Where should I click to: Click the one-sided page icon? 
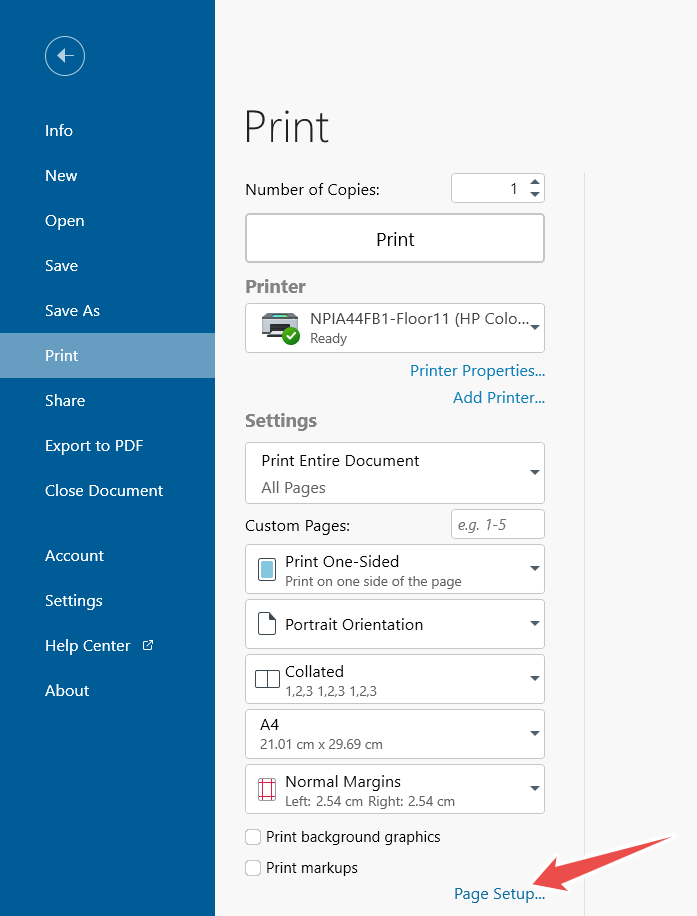click(x=267, y=570)
